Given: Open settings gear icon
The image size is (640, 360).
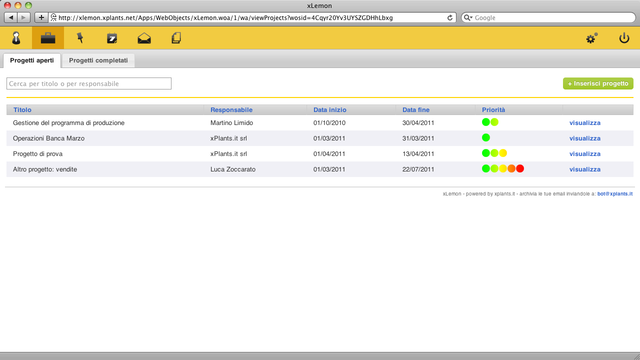Looking at the screenshot, I should pos(591,38).
